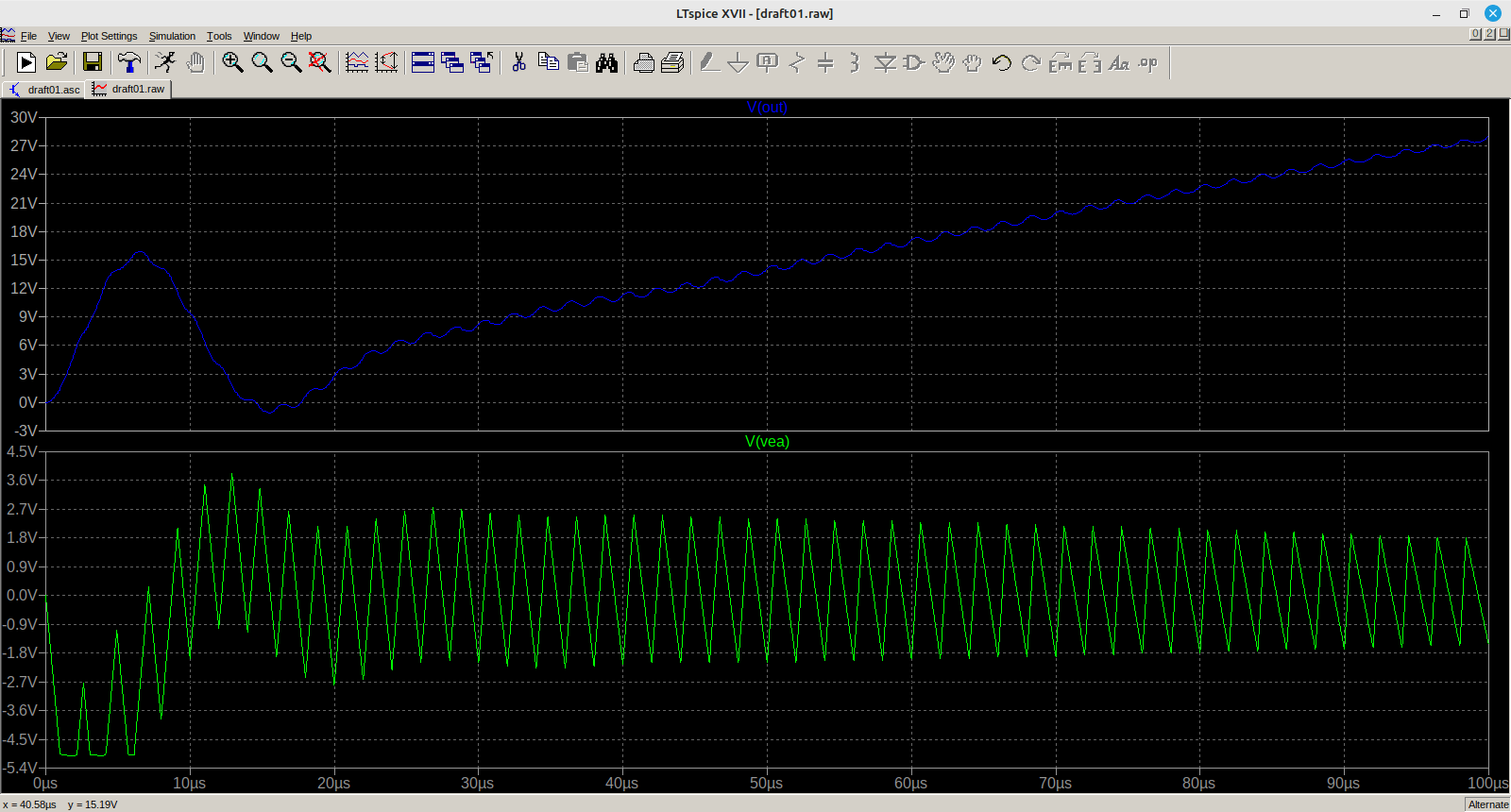Viewport: 1511px width, 812px height.
Task: Open a file with the folder icon
Action: click(x=57, y=62)
